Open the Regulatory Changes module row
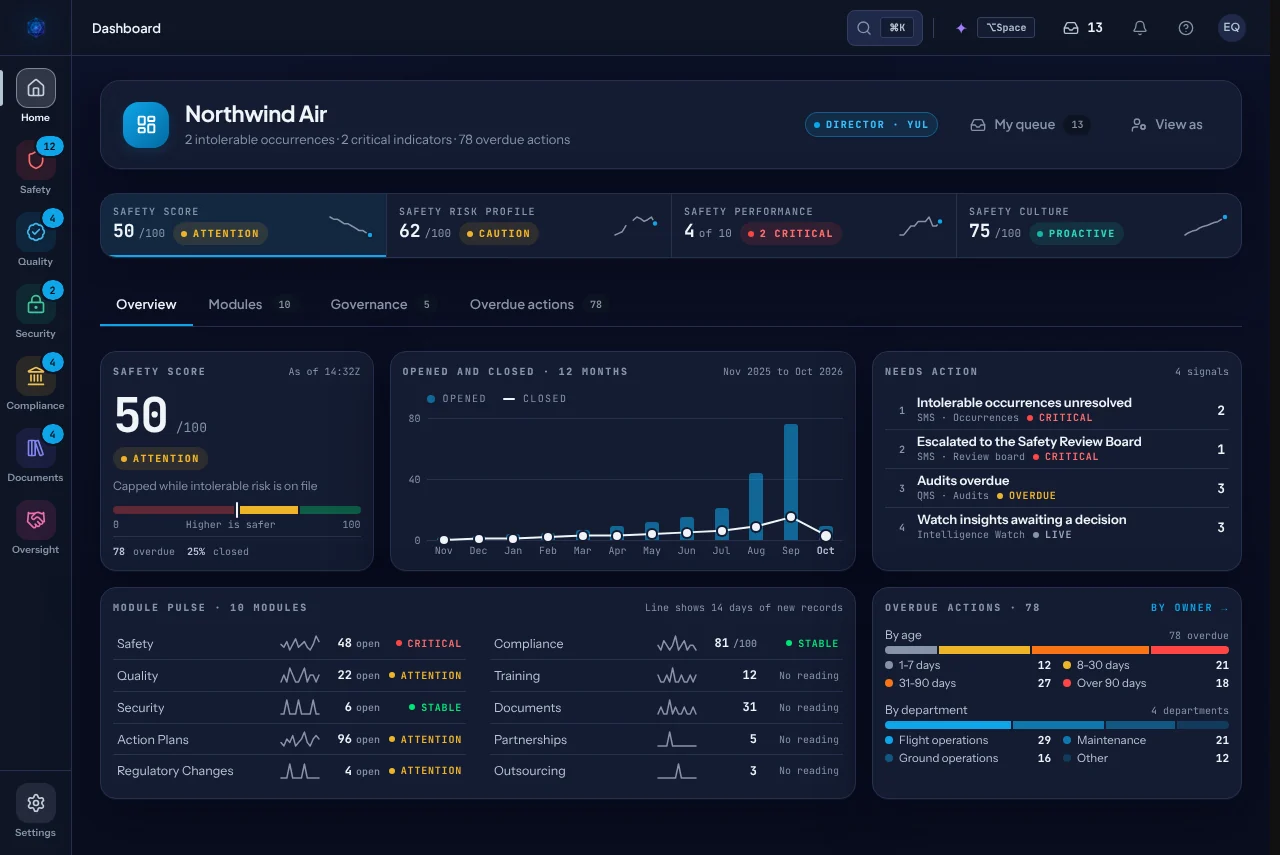Screen dimensions: 1280x855 (289, 771)
